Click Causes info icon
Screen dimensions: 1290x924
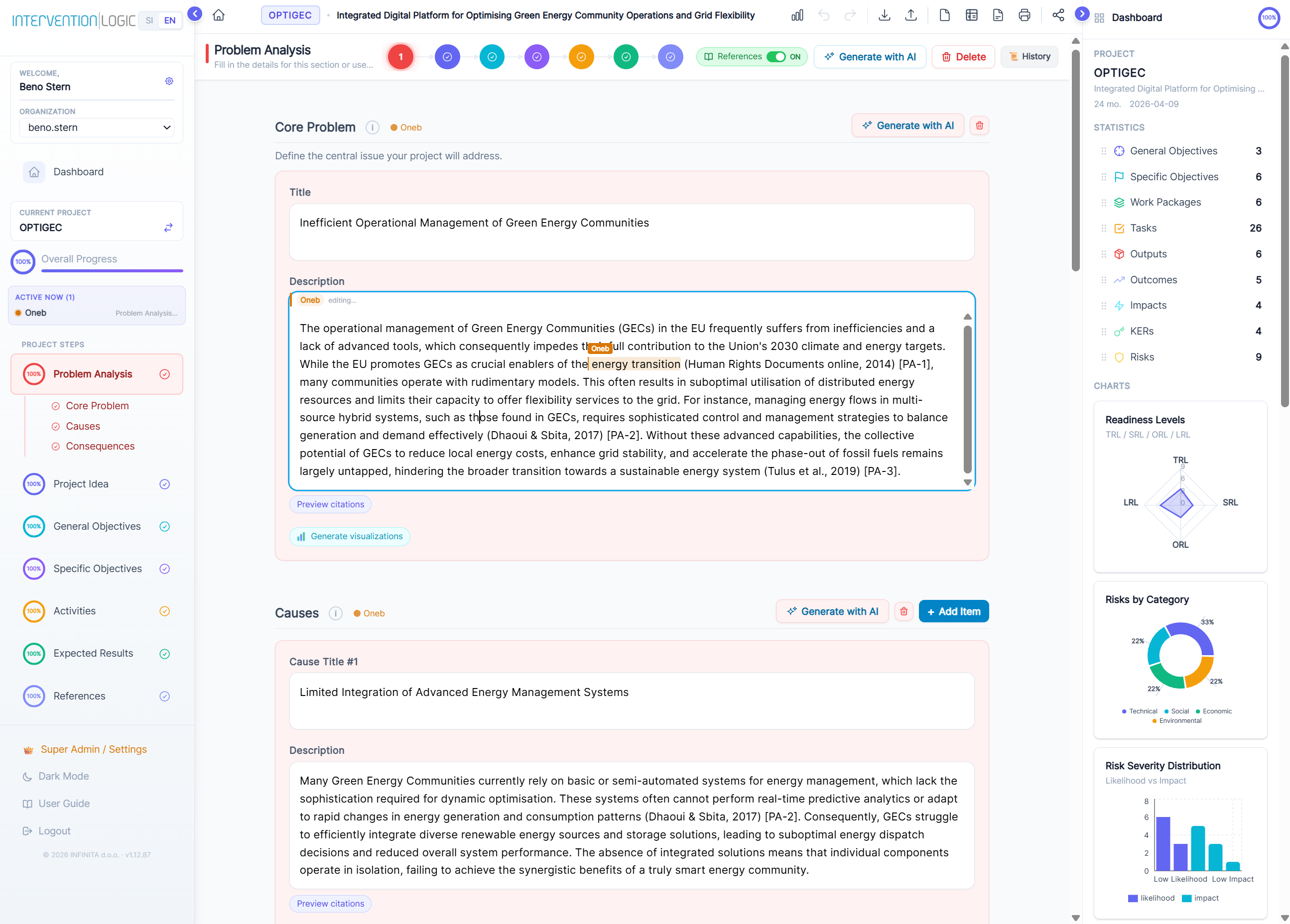(336, 613)
